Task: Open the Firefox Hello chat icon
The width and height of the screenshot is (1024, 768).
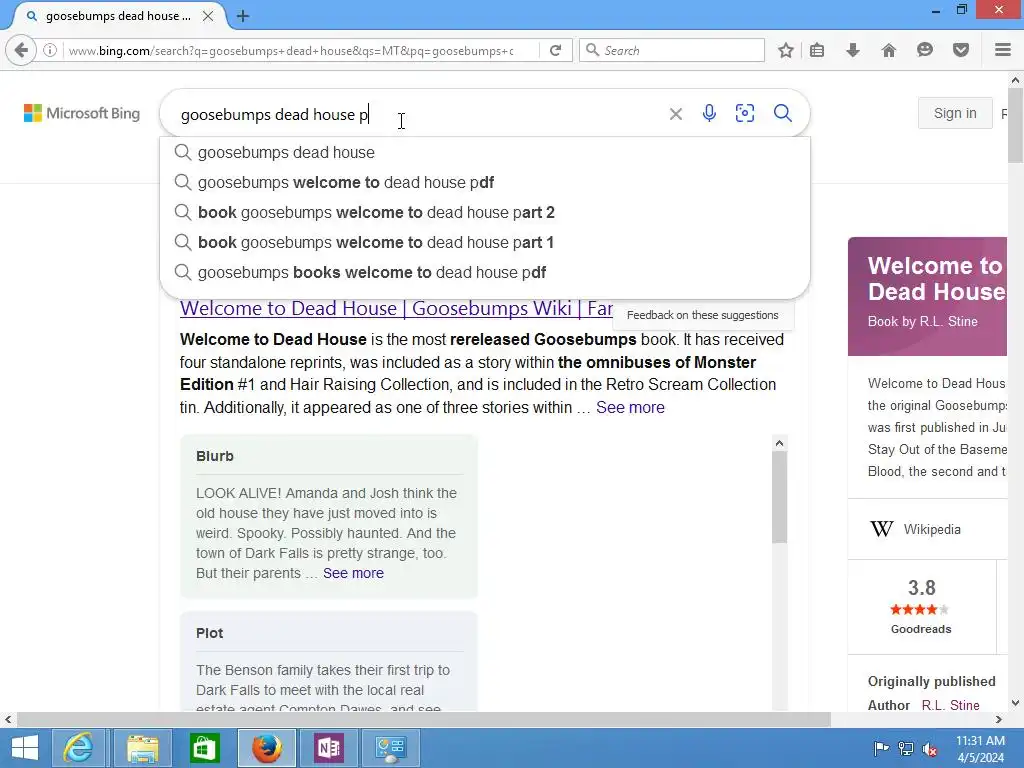Action: pos(925,50)
